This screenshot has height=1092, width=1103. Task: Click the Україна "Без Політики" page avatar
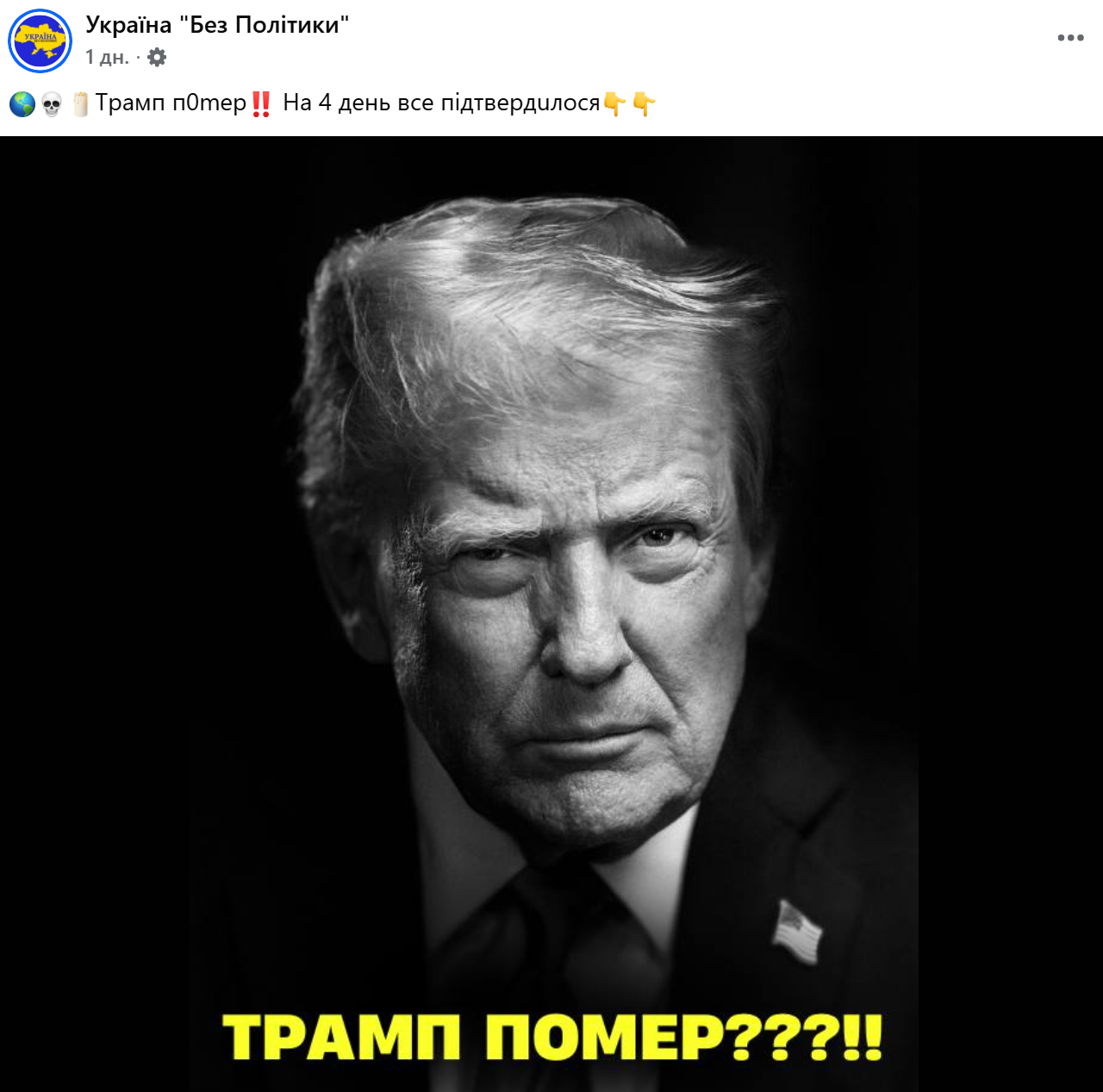coord(40,41)
